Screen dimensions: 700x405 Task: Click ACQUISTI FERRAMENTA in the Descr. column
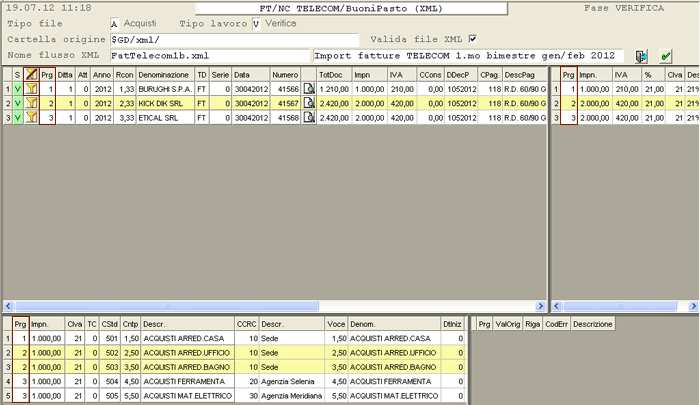[188, 381]
